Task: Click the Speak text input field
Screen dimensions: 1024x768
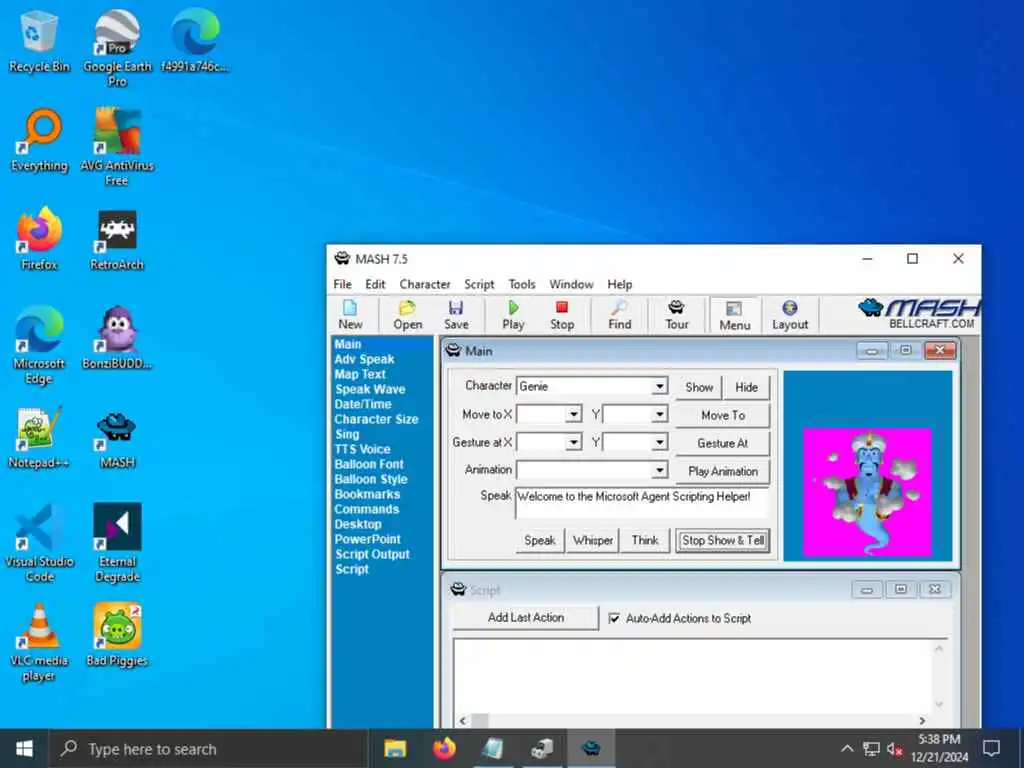Action: click(x=642, y=503)
